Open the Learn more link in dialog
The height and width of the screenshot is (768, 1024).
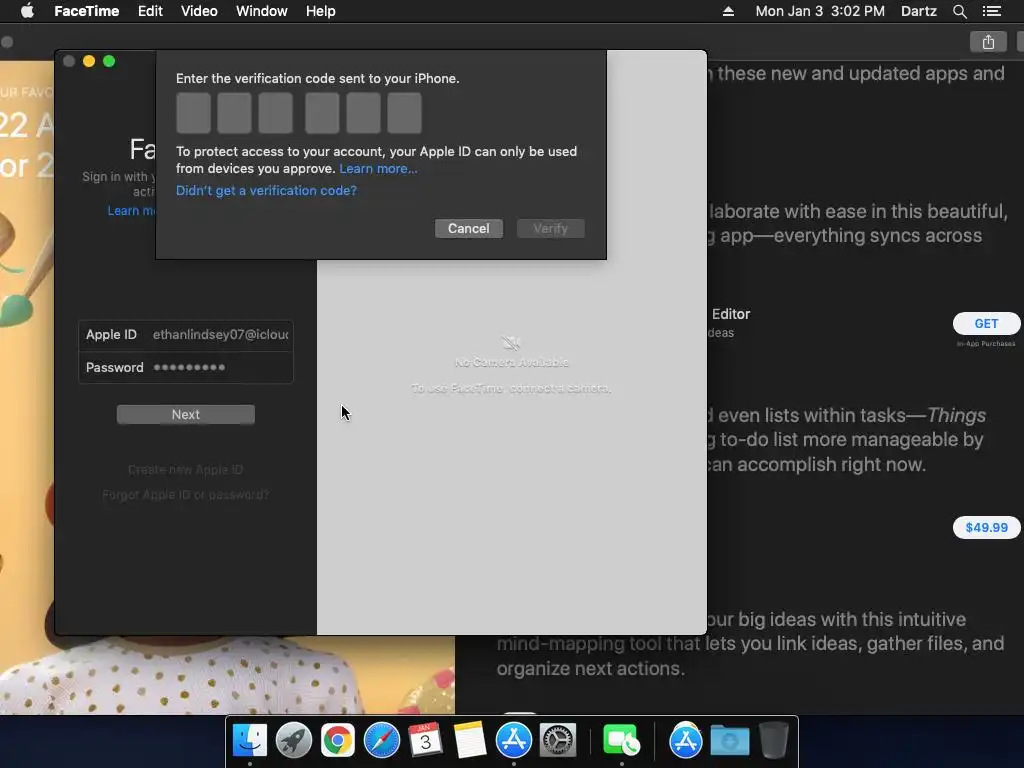click(378, 168)
